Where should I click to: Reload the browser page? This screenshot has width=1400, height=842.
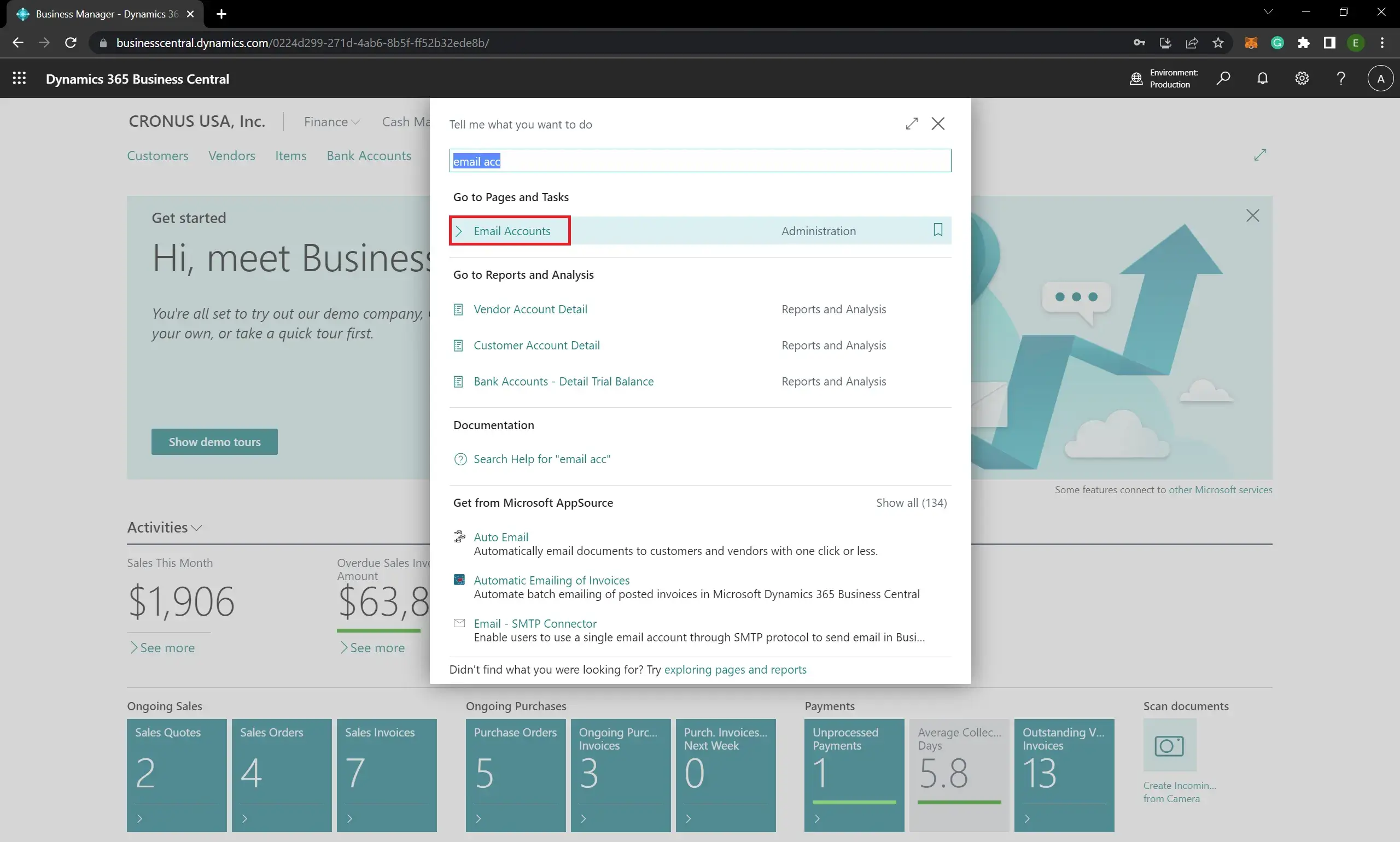tap(71, 43)
